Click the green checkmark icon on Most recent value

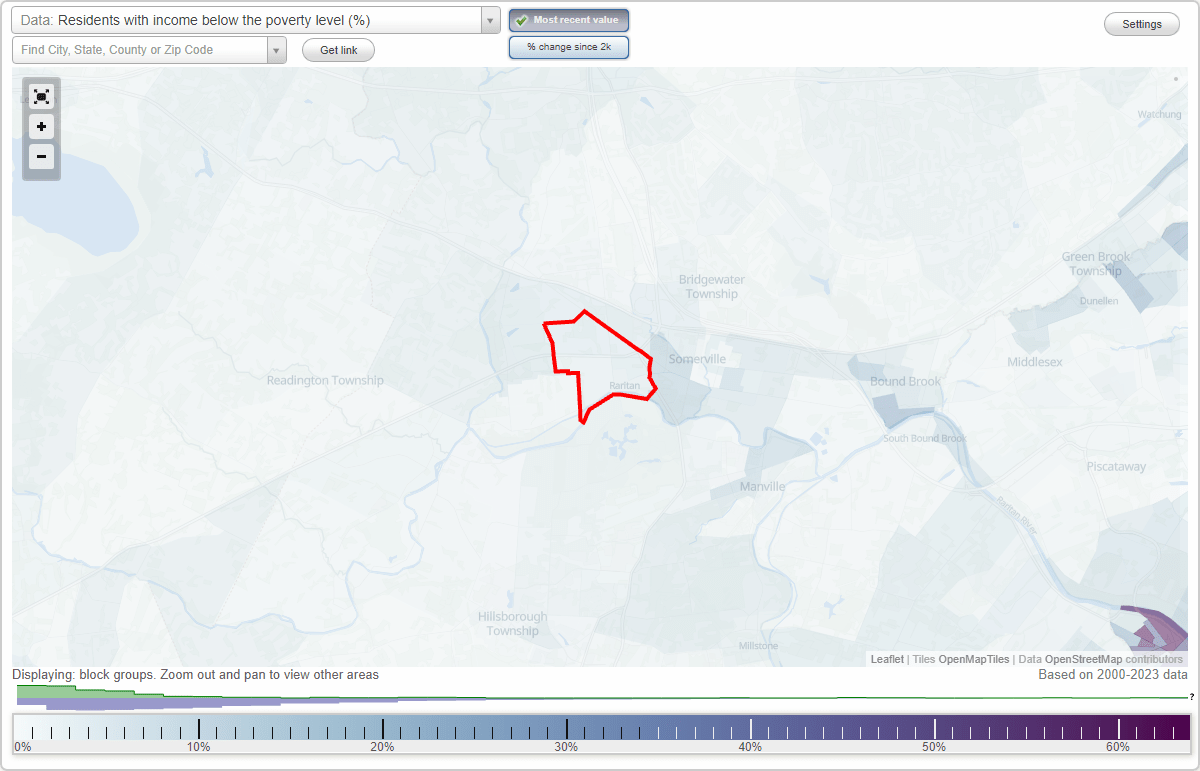pos(523,19)
